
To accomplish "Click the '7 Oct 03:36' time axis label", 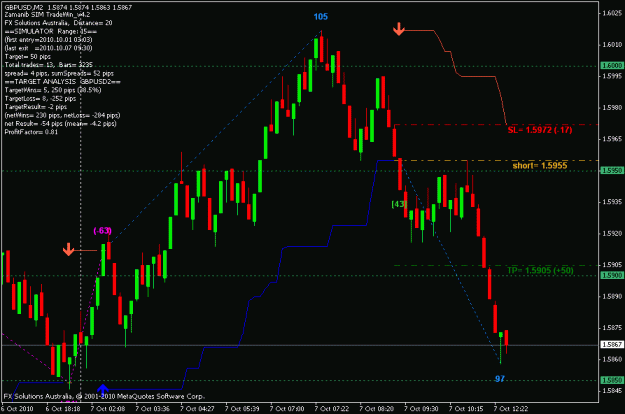I will click(x=152, y=409).
